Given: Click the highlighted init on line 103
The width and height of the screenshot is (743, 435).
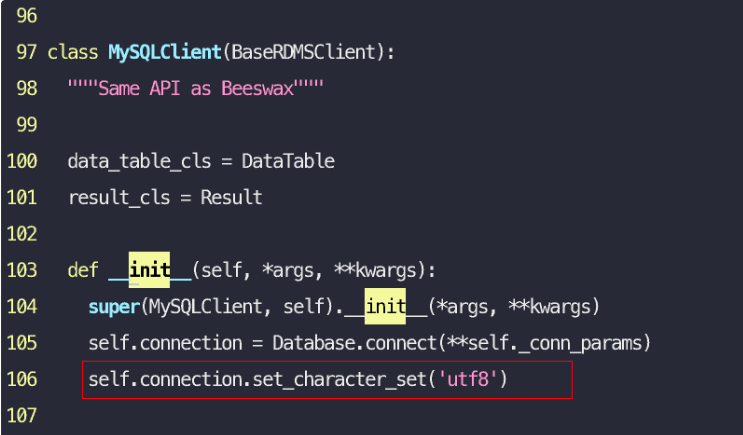Looking at the screenshot, I should point(149,270).
